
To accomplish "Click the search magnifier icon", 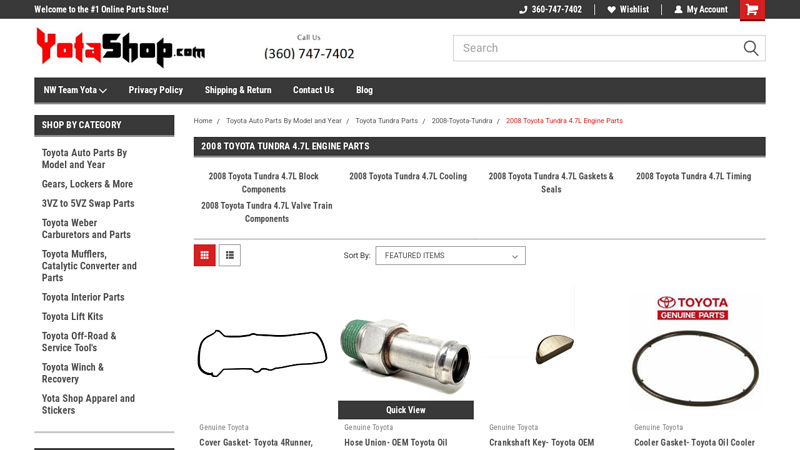I will tap(751, 48).
